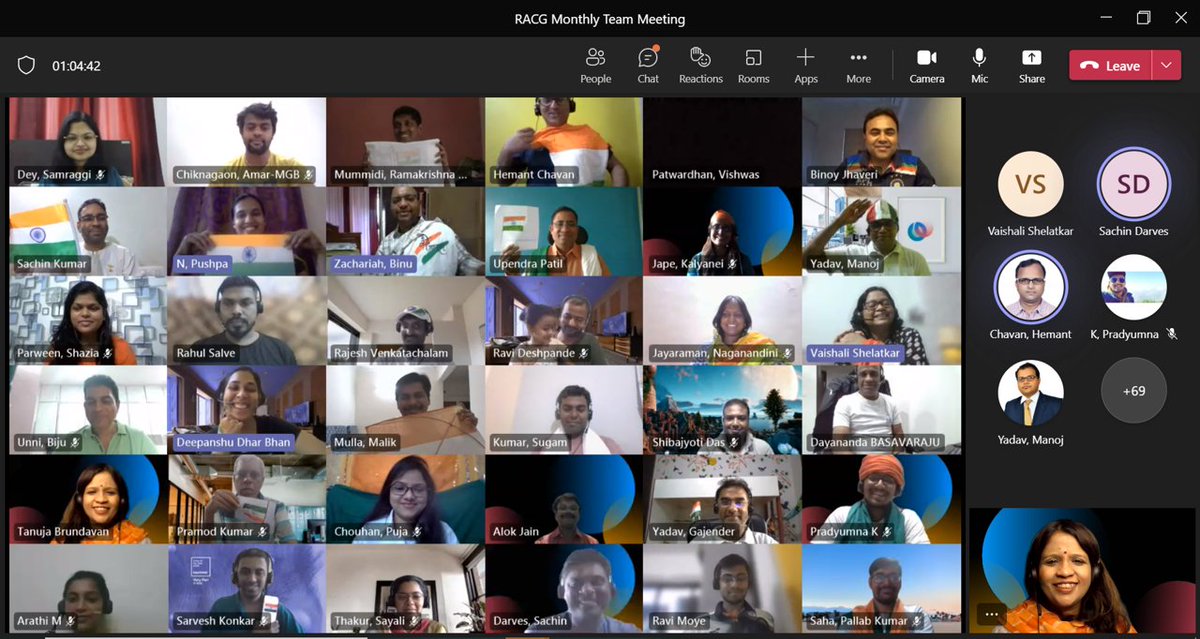Select Tanuja Brundavan video tile
This screenshot has height=639, width=1200.
87,500
